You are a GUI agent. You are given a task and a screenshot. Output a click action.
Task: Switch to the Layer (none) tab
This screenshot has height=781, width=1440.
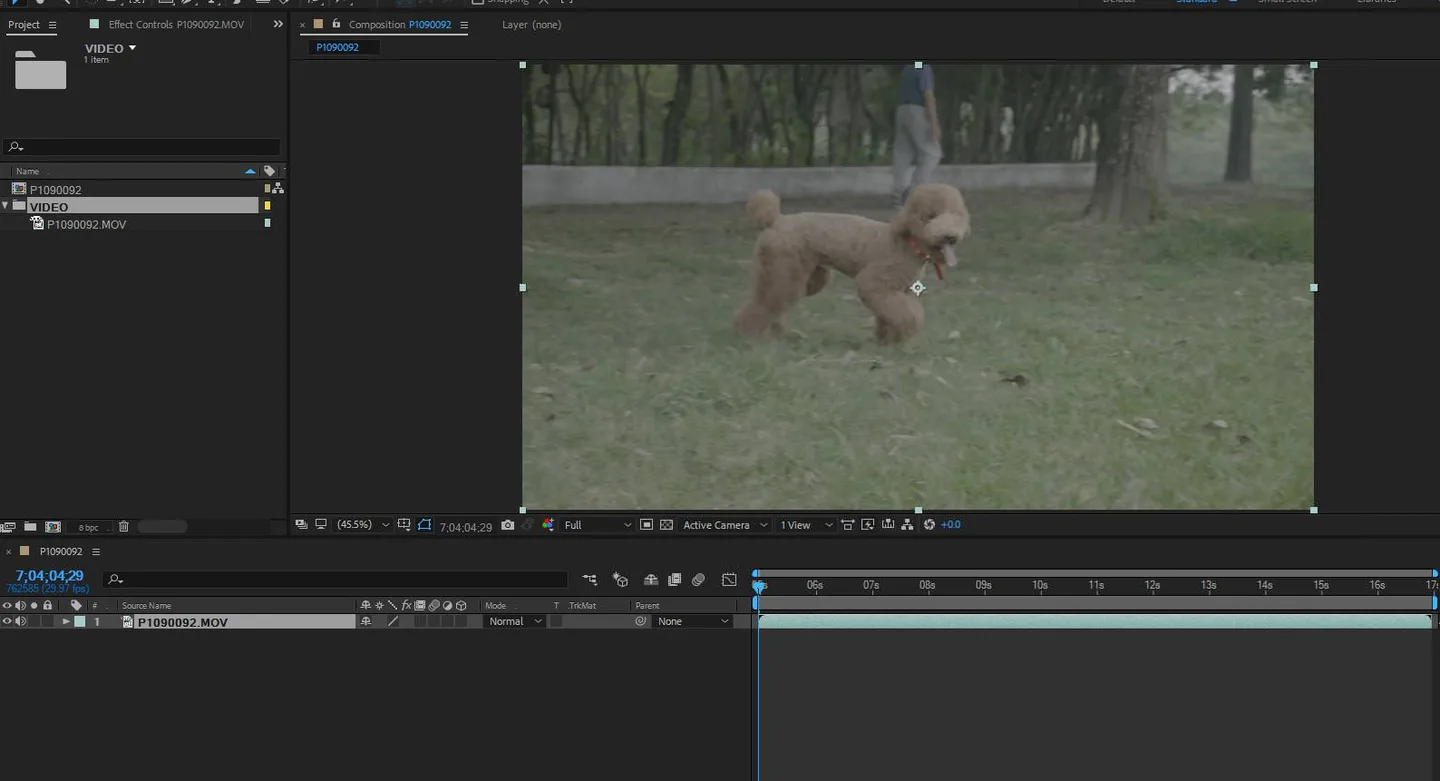click(x=532, y=25)
